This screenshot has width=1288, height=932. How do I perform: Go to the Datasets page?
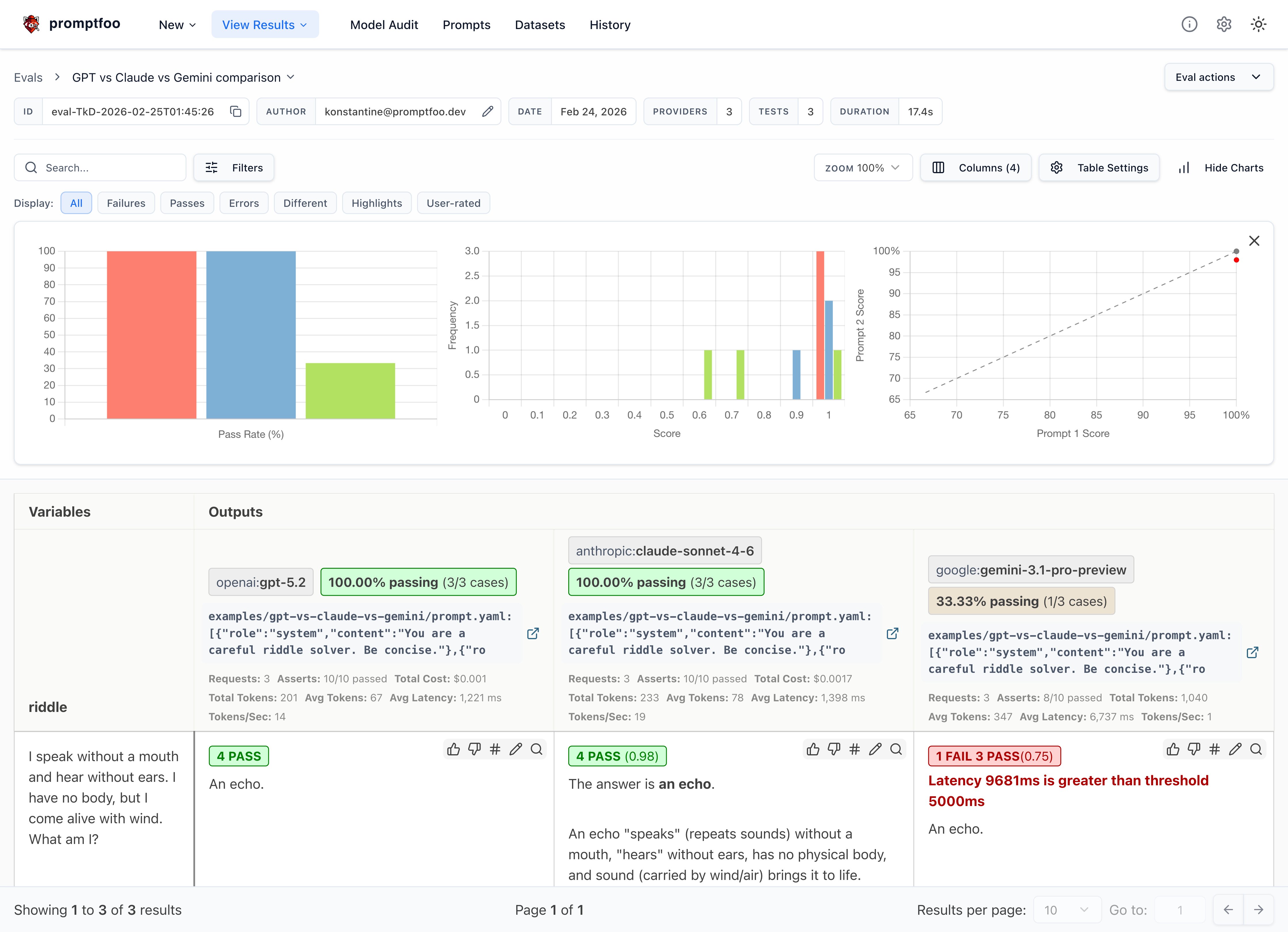coord(540,25)
